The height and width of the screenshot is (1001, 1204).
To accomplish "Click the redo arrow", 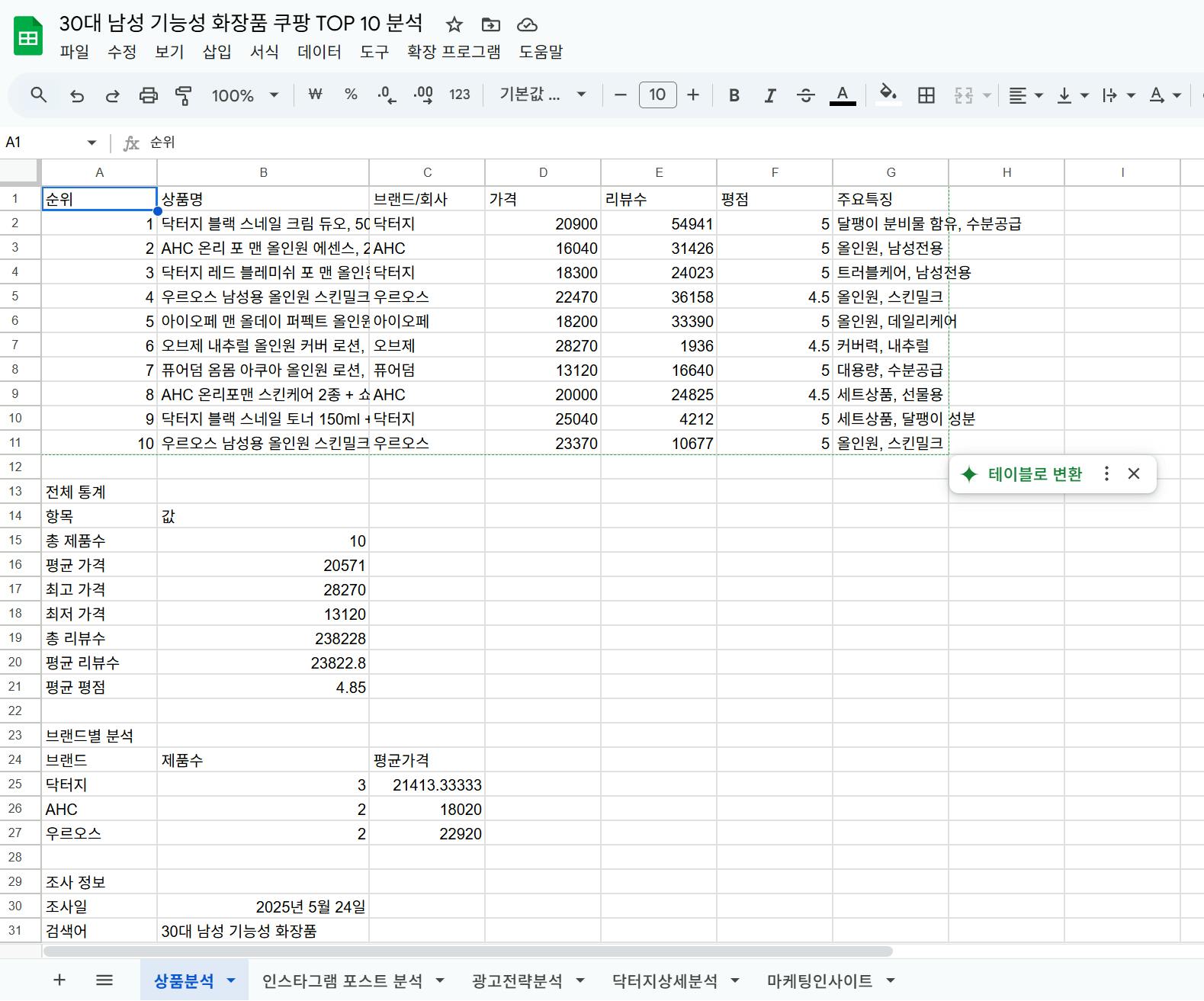I will pos(112,95).
